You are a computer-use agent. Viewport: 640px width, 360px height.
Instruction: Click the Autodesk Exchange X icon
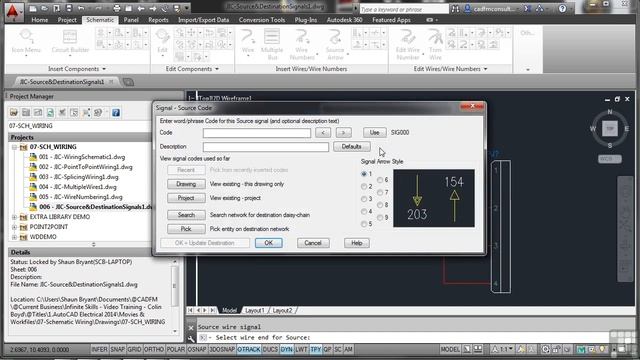coord(527,9)
